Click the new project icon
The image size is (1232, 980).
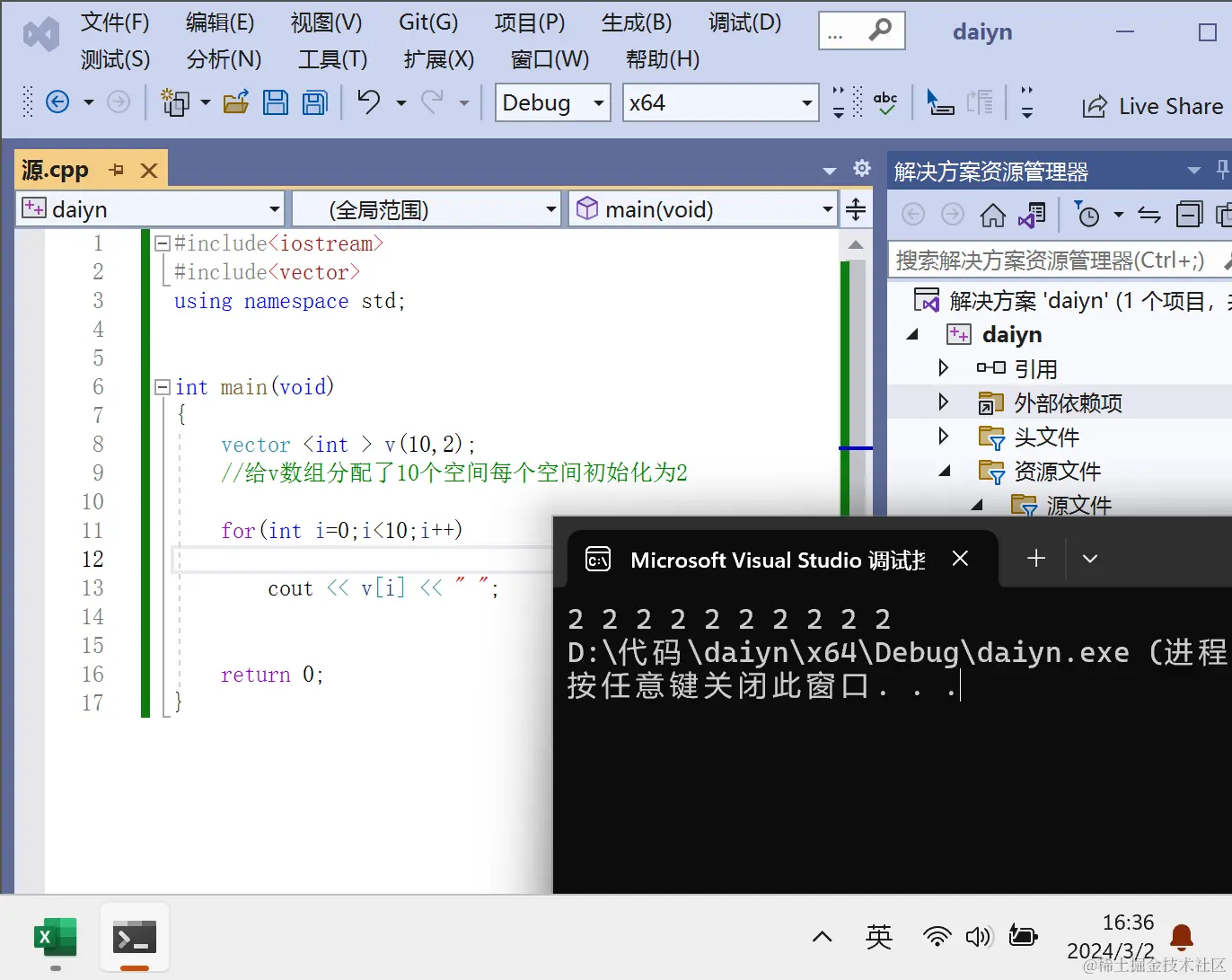point(174,102)
